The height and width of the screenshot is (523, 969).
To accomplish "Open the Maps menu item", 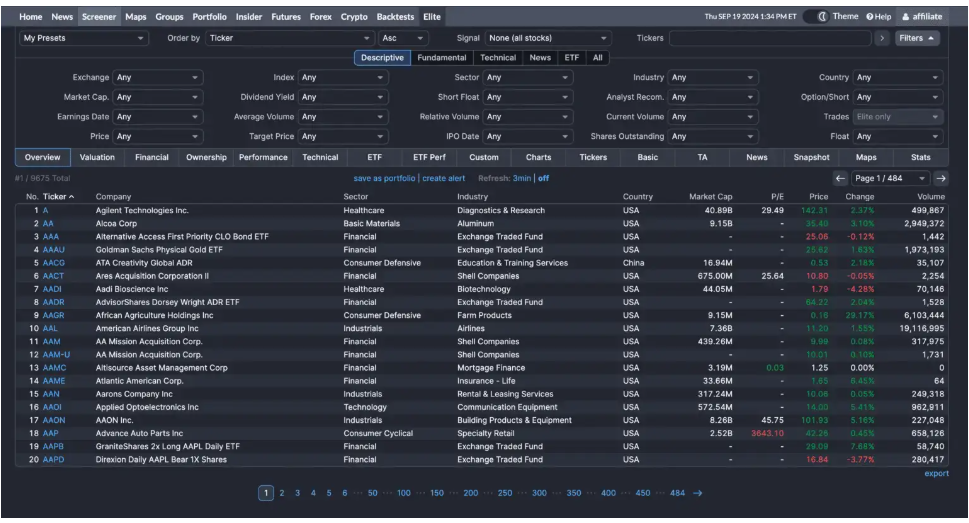I will [135, 17].
